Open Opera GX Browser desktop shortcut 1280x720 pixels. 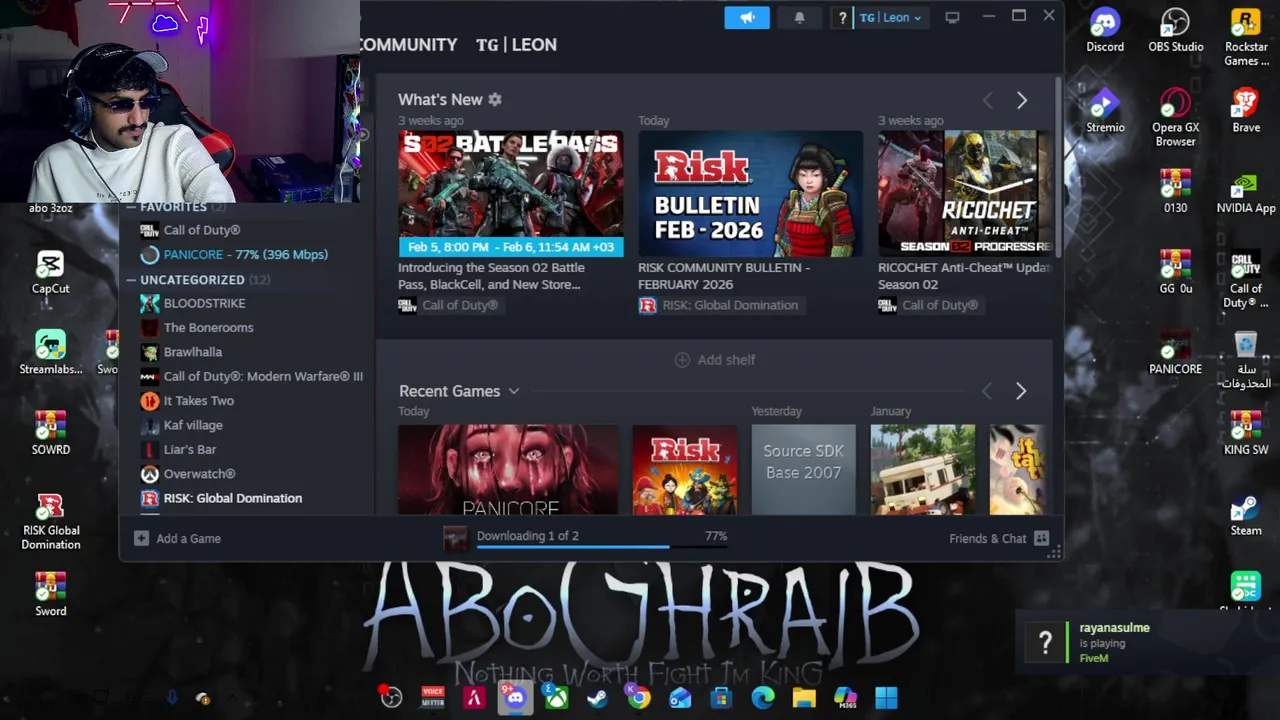[x=1175, y=118]
